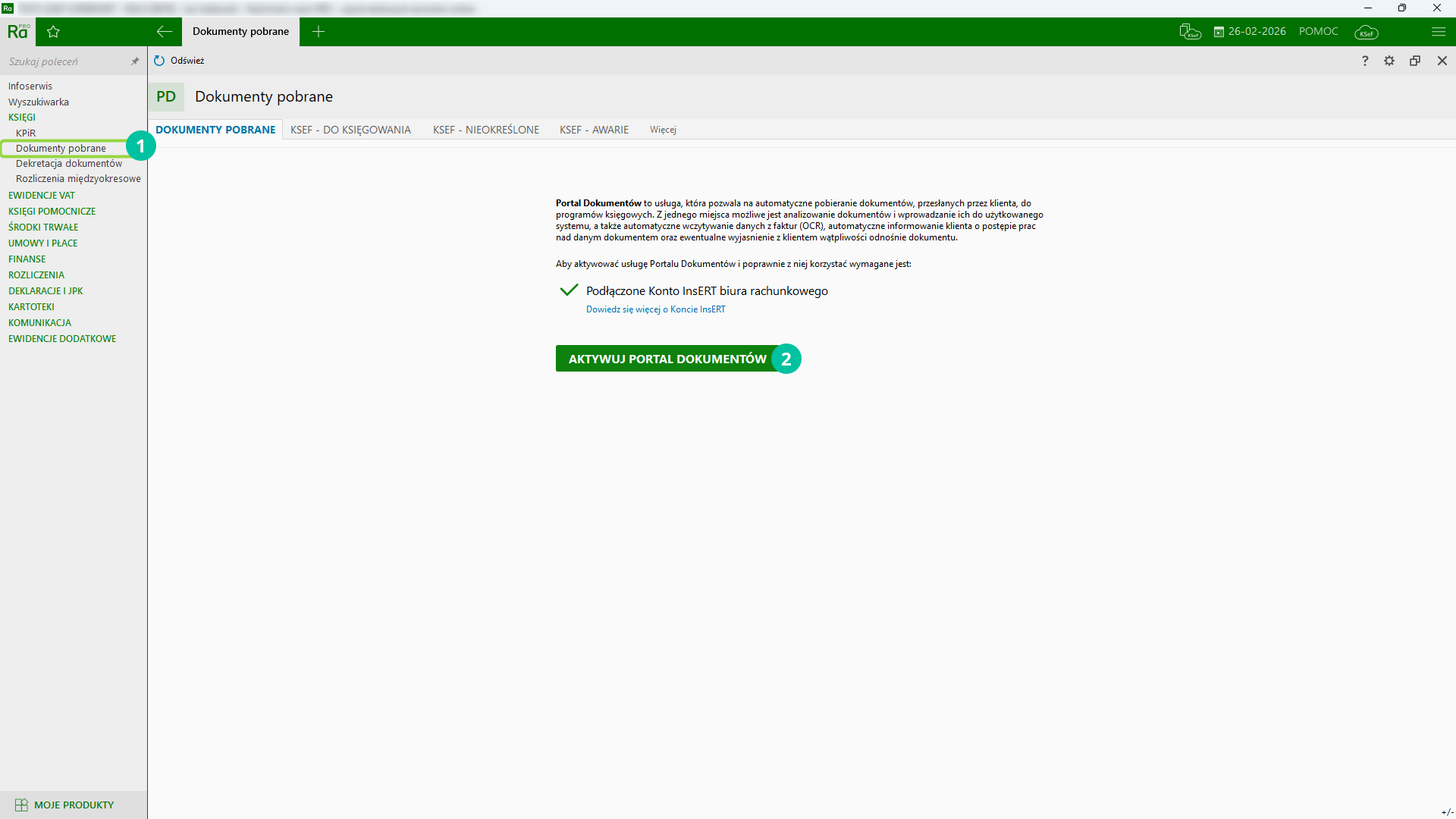The image size is (1456, 819).
Task: Click AKTYWUJ PORTAL DOKUMENTÓW button
Action: tap(667, 359)
